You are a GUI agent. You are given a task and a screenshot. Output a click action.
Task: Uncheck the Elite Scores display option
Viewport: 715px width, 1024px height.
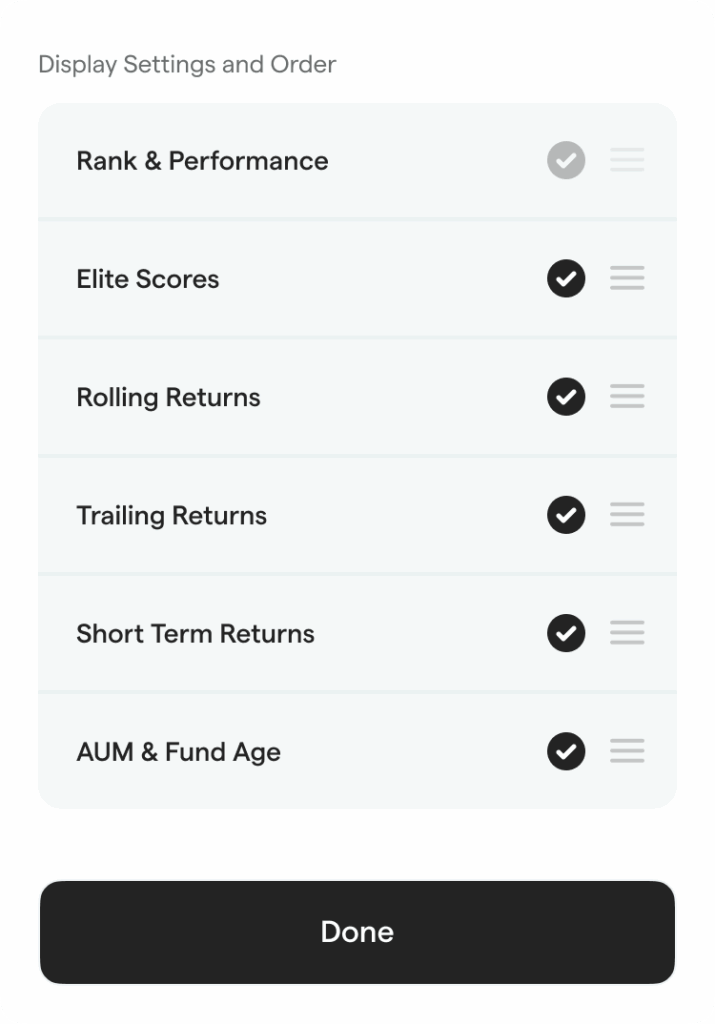coord(566,278)
